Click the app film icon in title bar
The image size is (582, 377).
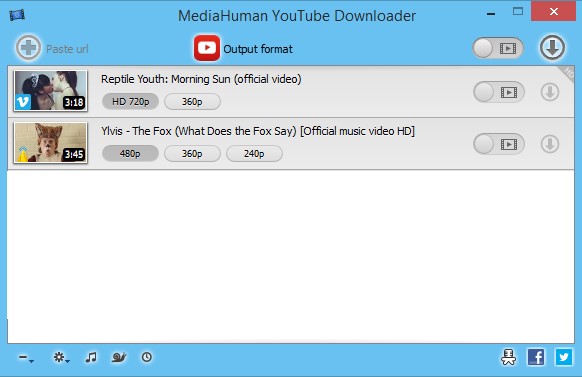17,15
